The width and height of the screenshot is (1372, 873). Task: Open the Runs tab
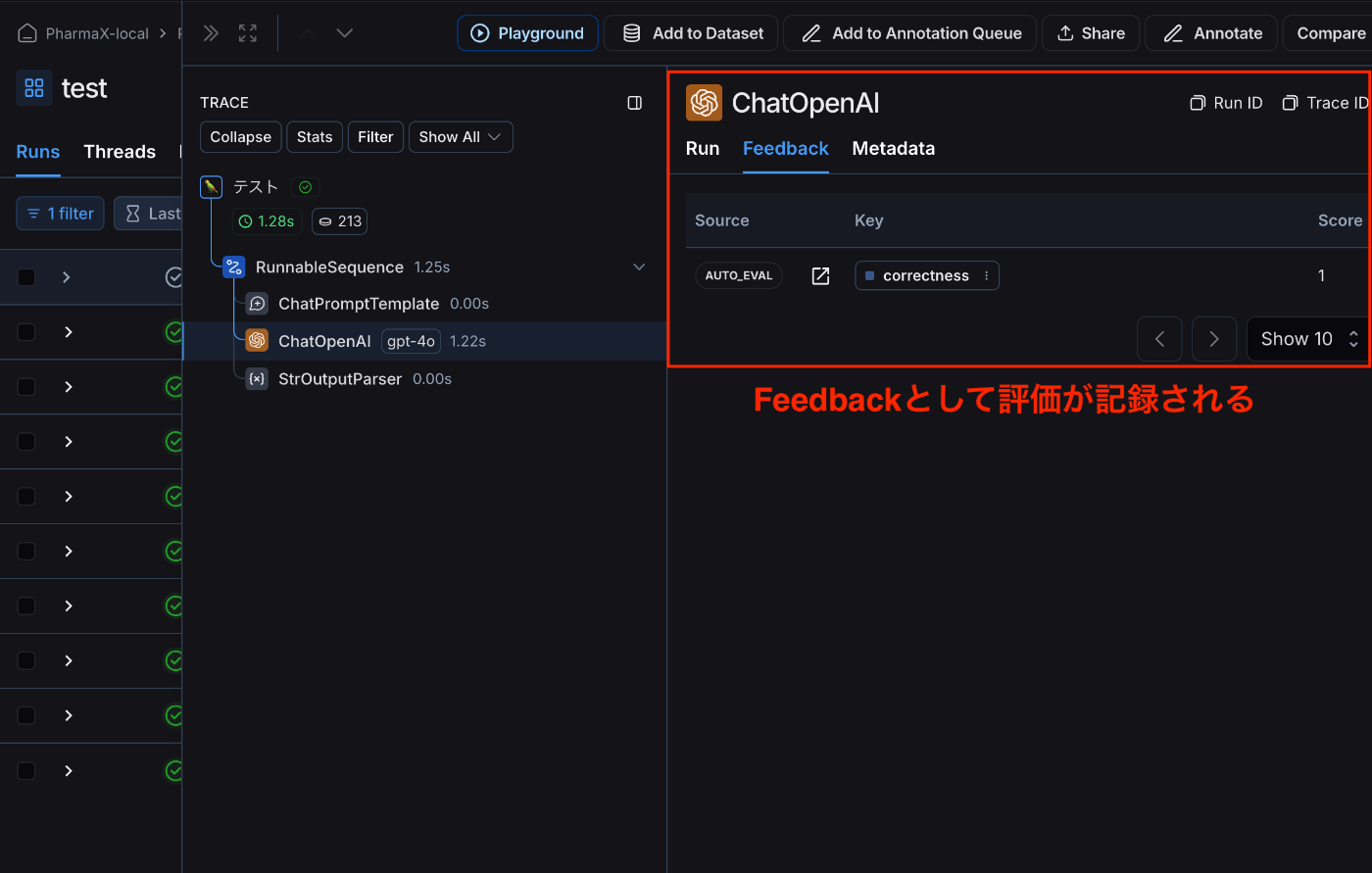[38, 152]
